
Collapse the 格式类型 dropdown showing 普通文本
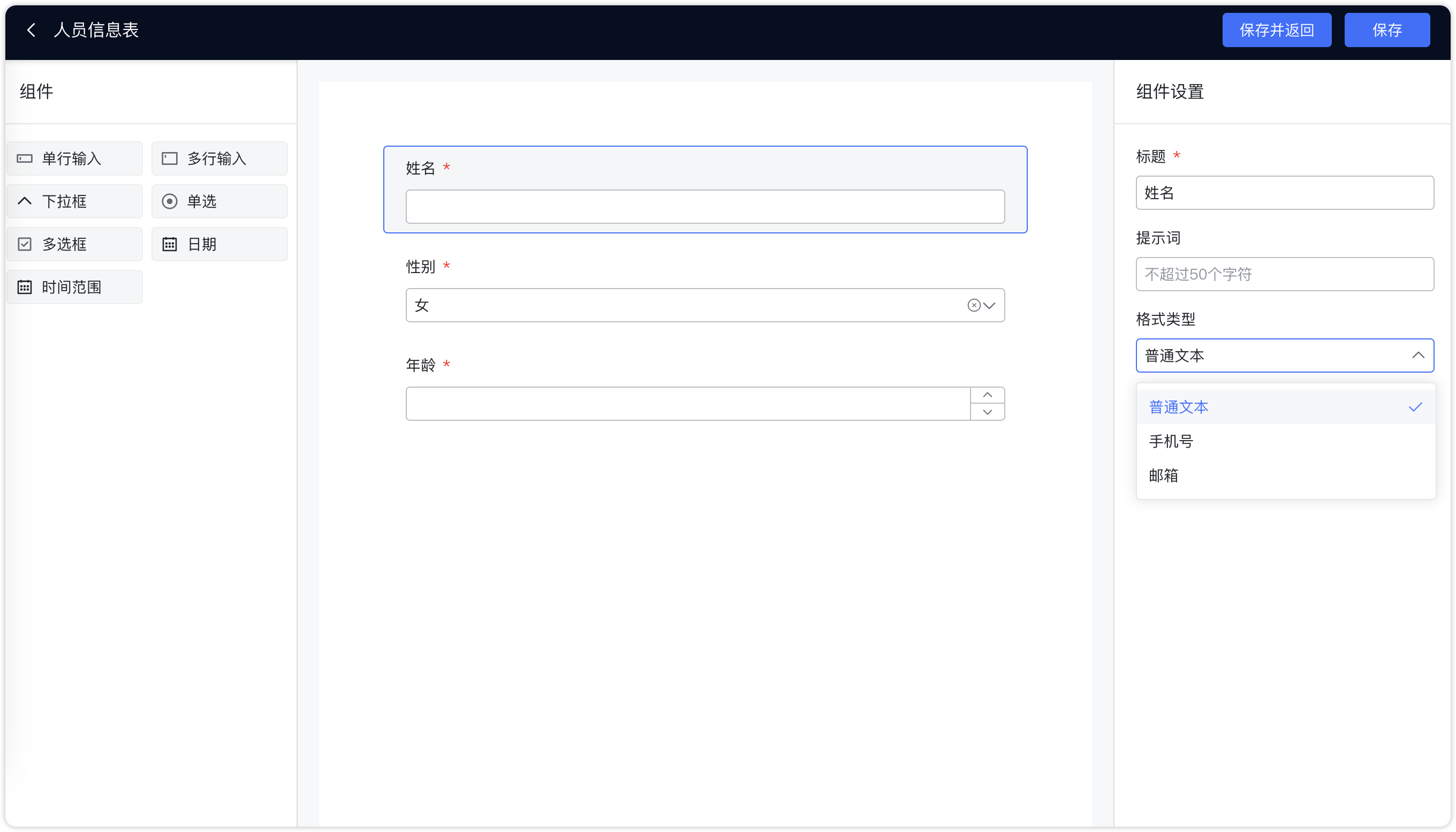pyautogui.click(x=1284, y=356)
